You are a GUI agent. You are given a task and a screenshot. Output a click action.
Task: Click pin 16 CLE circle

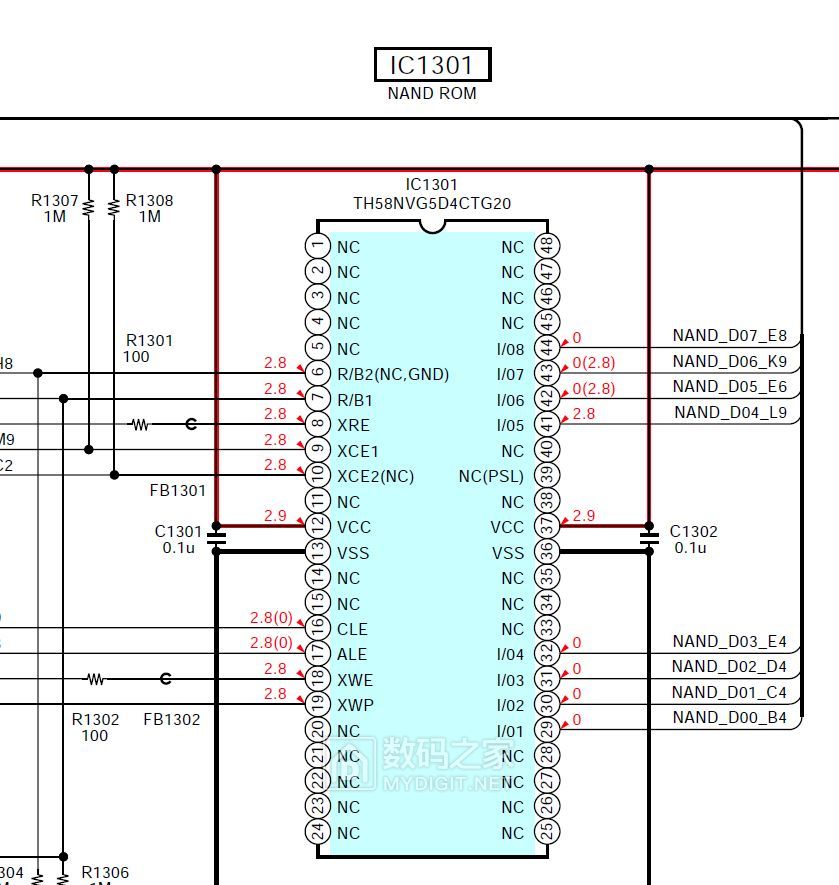(318, 628)
